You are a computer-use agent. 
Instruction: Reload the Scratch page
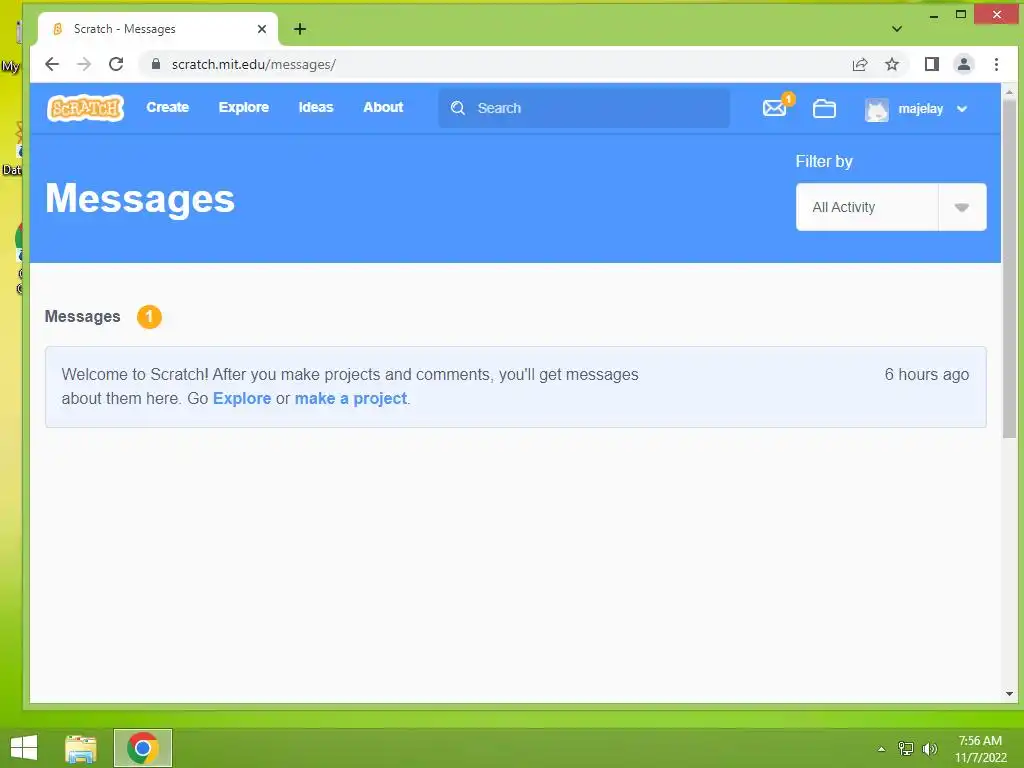116,64
